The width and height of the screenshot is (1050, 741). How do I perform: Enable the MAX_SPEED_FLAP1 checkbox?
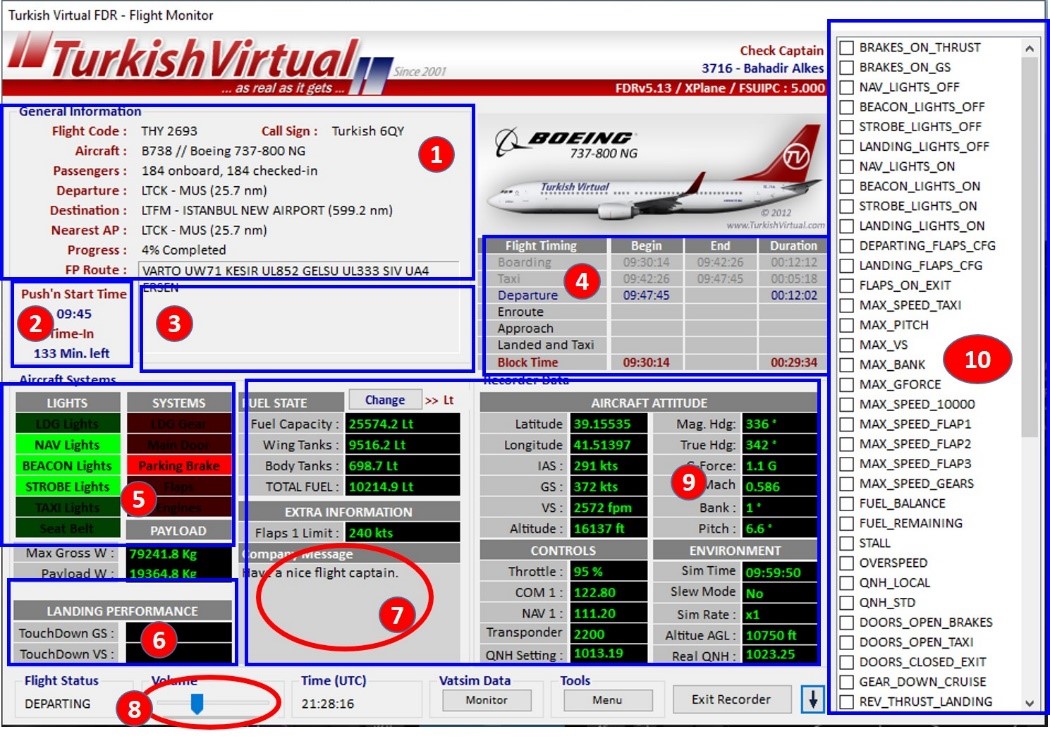click(847, 424)
